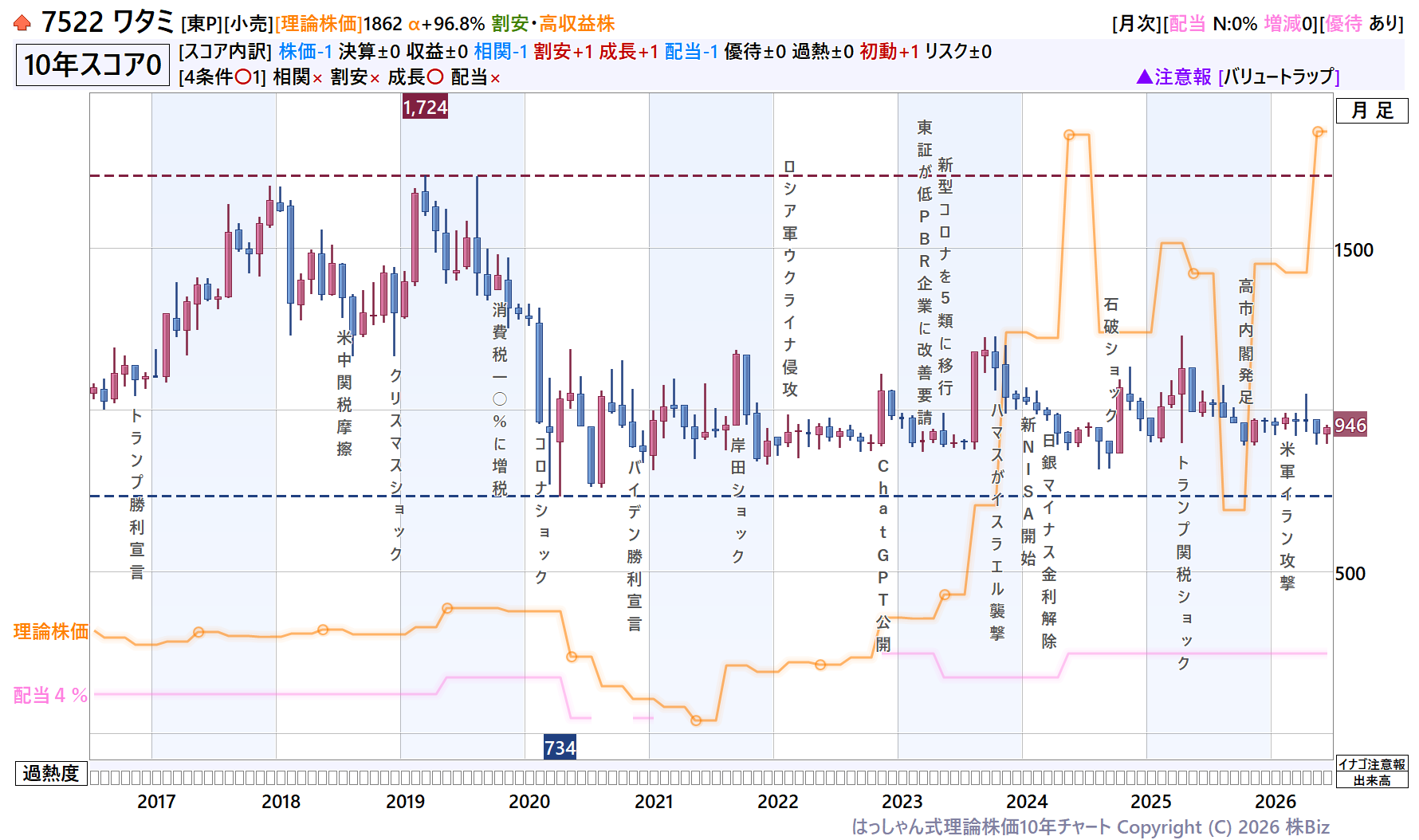The width and height of the screenshot is (1419, 840).
Task: Click the red up-arrow icon beside 7522
Action: click(x=22, y=23)
